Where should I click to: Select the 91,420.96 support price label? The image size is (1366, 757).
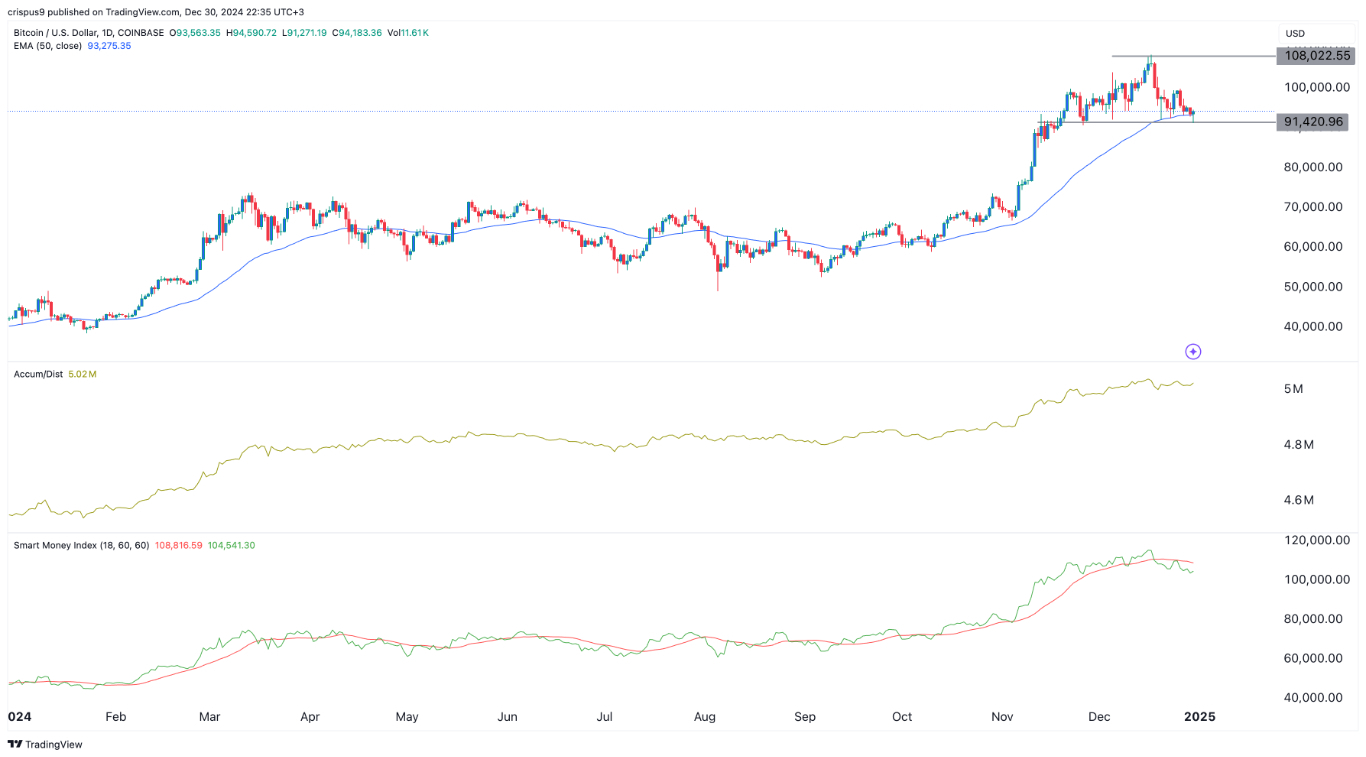tap(1317, 122)
